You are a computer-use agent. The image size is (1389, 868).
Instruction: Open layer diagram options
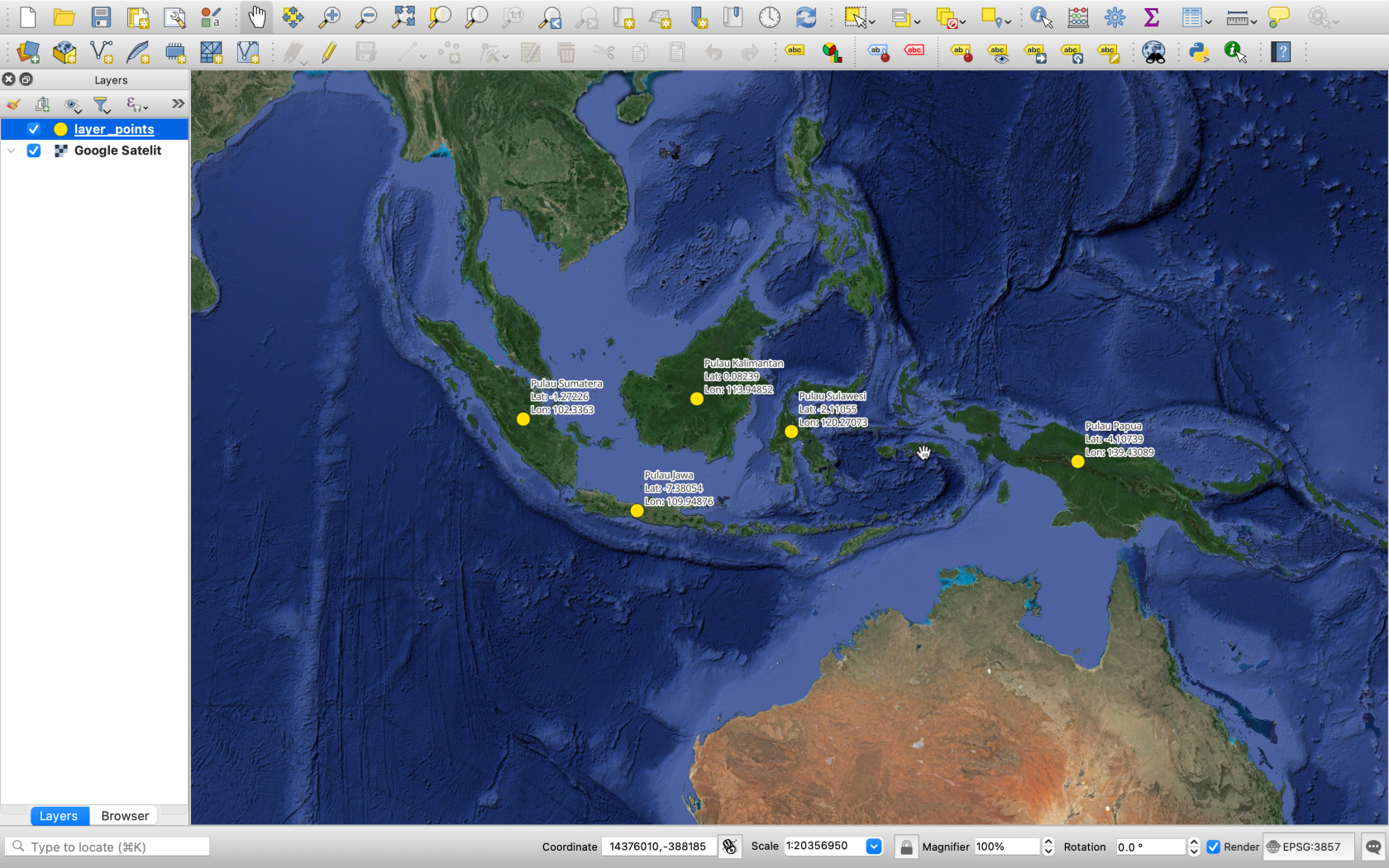tap(832, 53)
